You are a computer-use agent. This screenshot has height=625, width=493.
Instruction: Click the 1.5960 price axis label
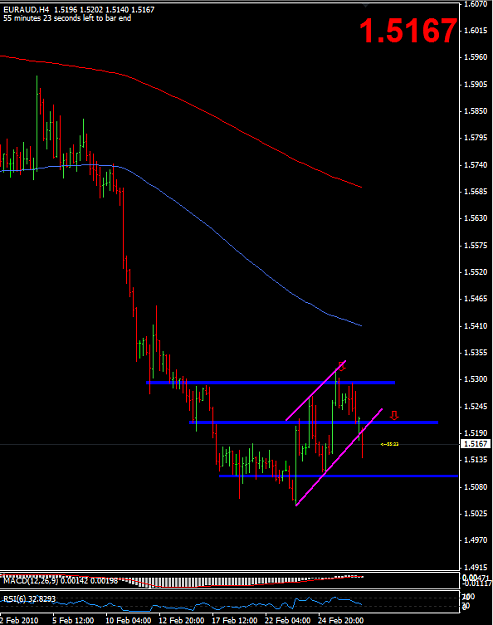[475, 57]
